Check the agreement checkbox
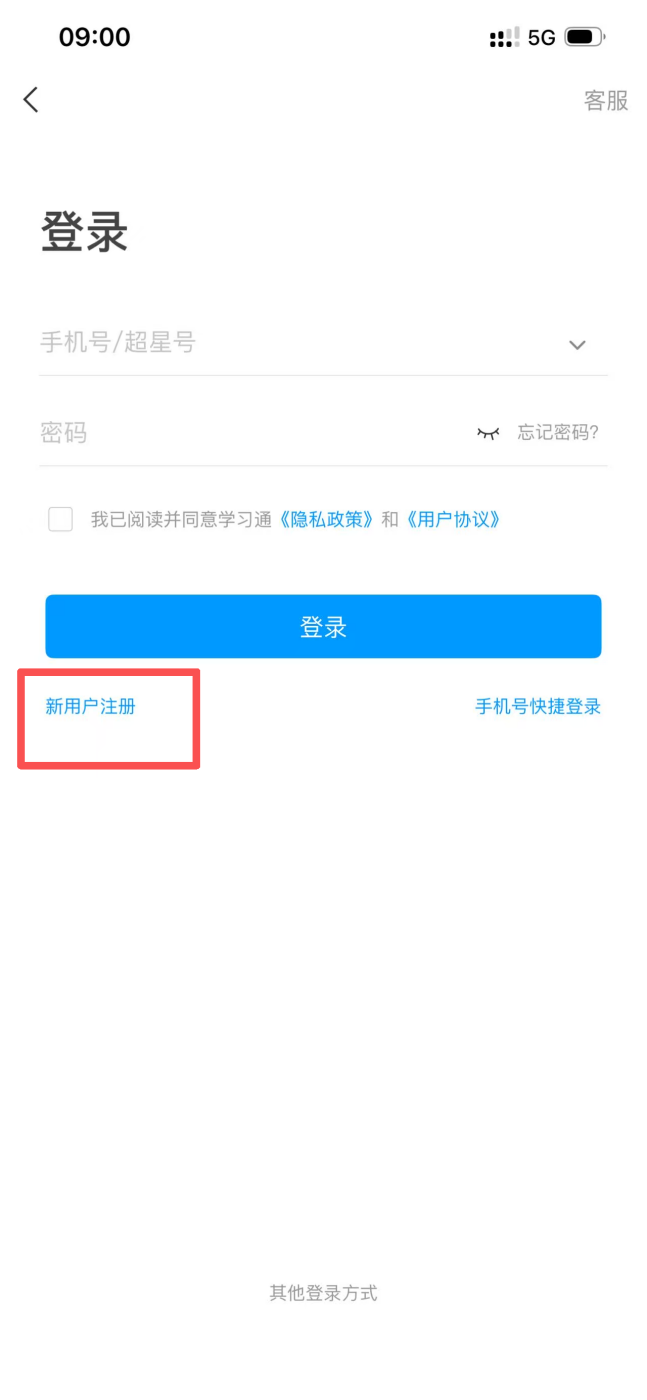Viewport: 647px width, 1400px height. tap(61, 519)
